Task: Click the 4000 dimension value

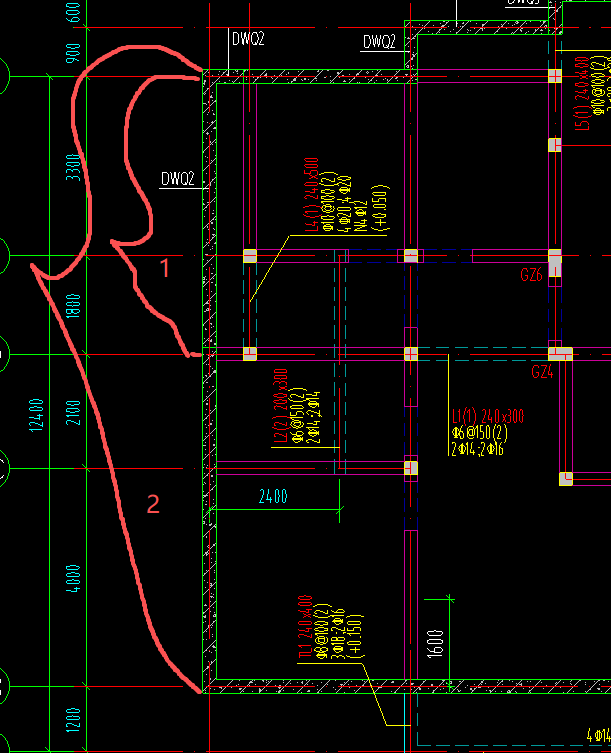Action: 73,579
